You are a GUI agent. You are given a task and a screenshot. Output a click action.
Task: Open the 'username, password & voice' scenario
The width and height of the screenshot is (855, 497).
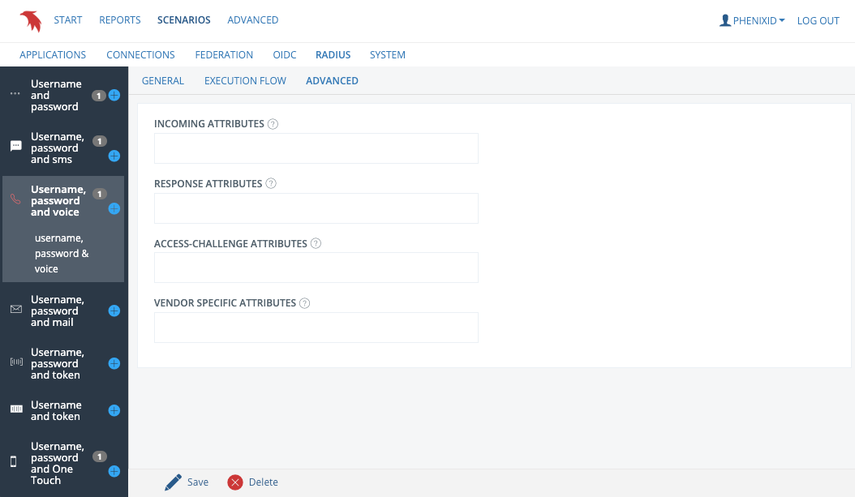62,254
